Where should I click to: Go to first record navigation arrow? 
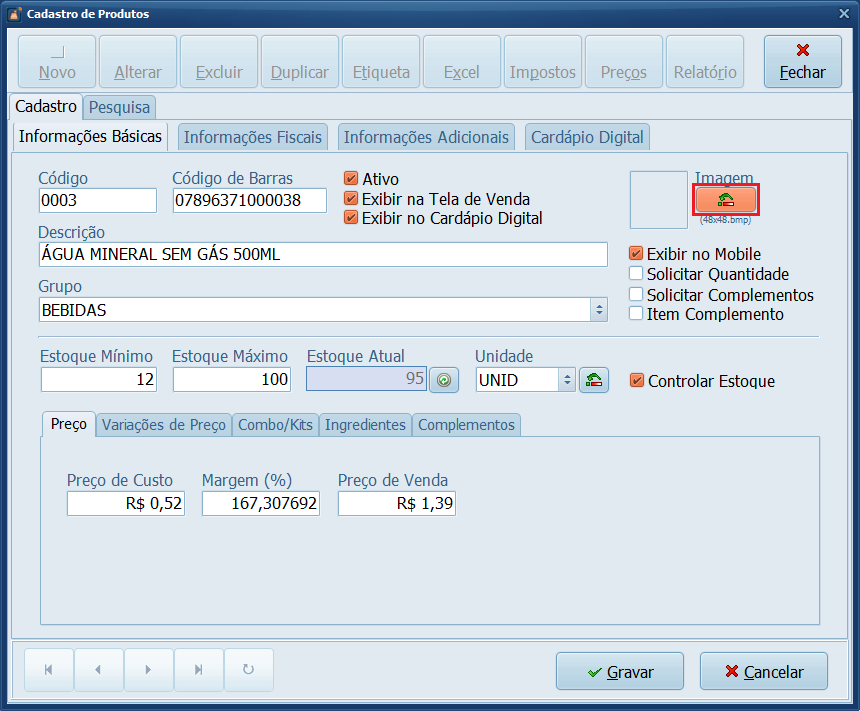(x=48, y=670)
